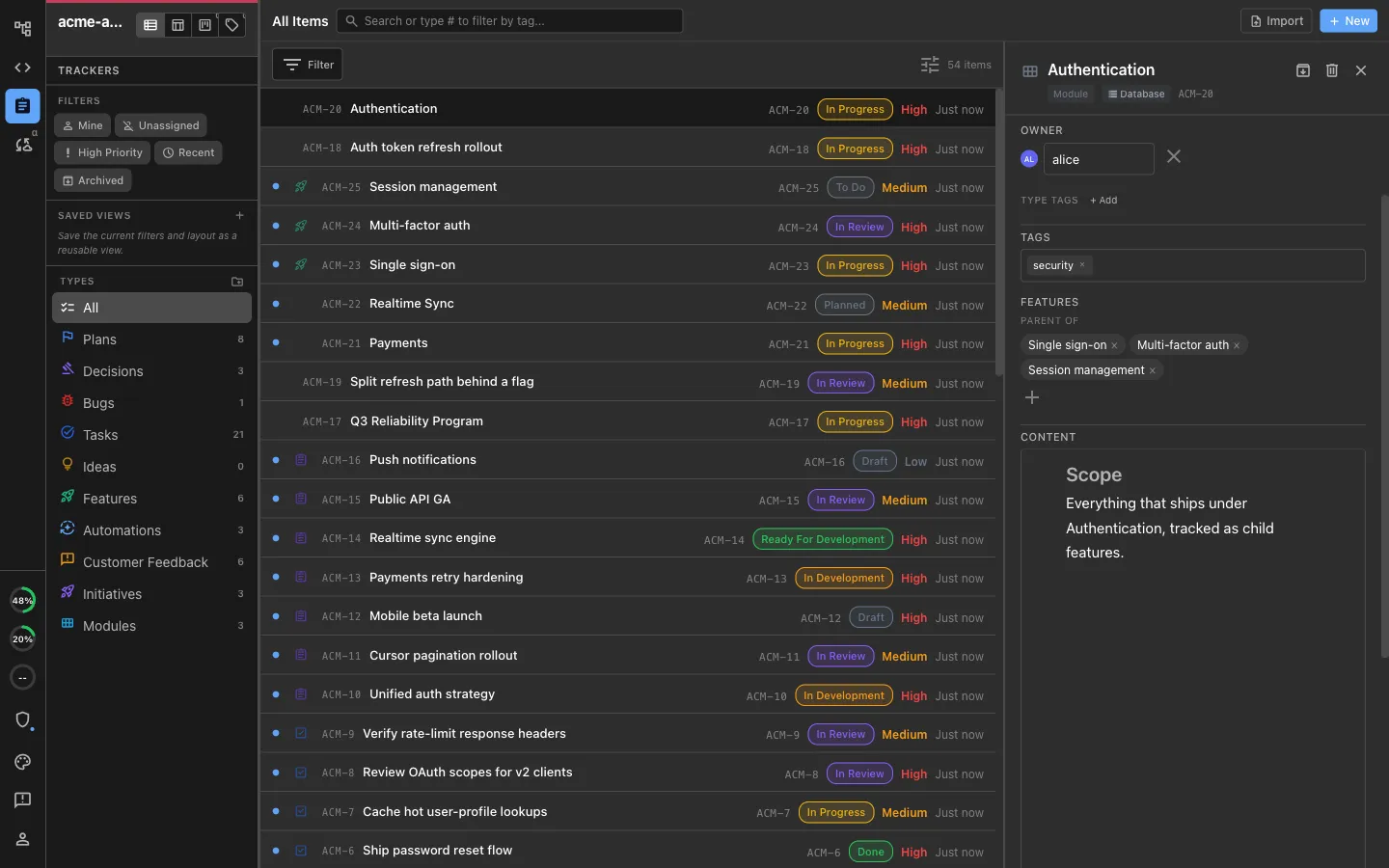Select the Automations type
Screen dimensions: 1389x868
coord(151,530)
